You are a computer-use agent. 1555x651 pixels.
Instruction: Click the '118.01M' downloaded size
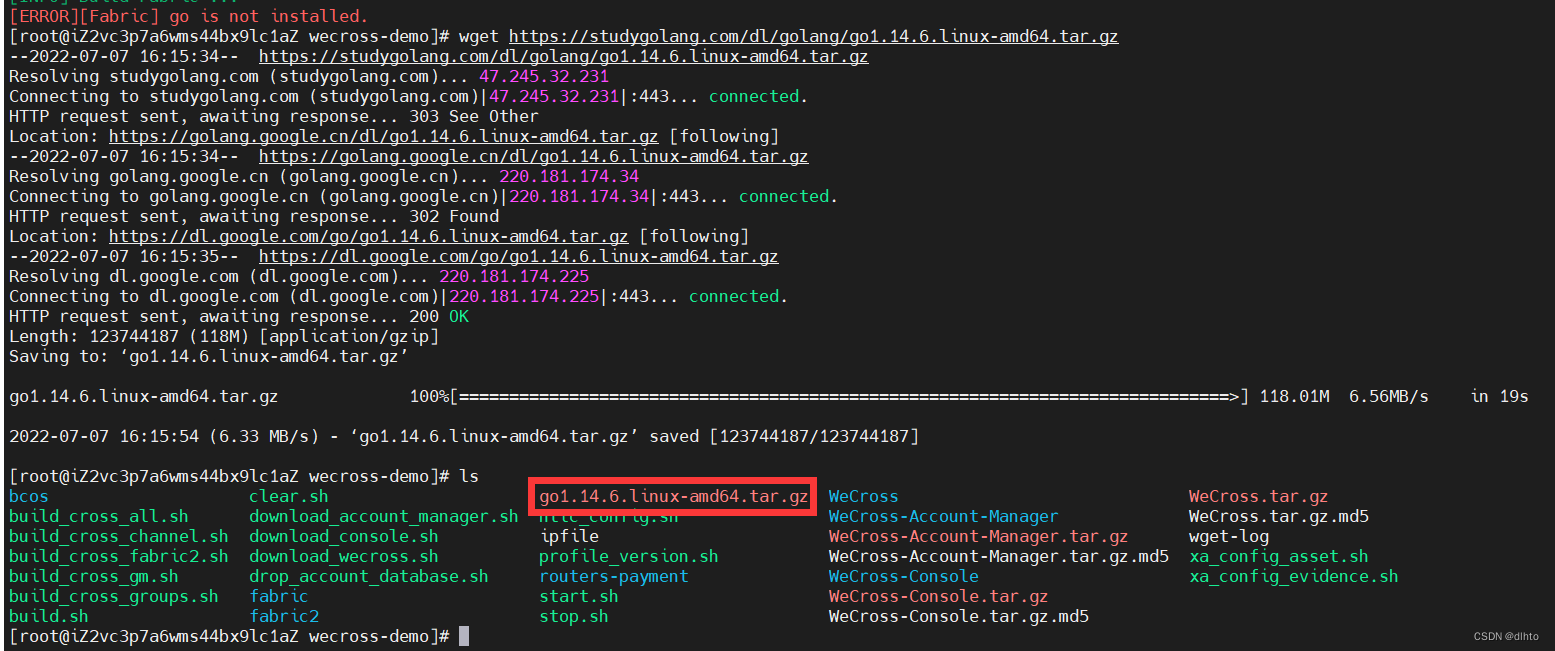pos(1294,397)
